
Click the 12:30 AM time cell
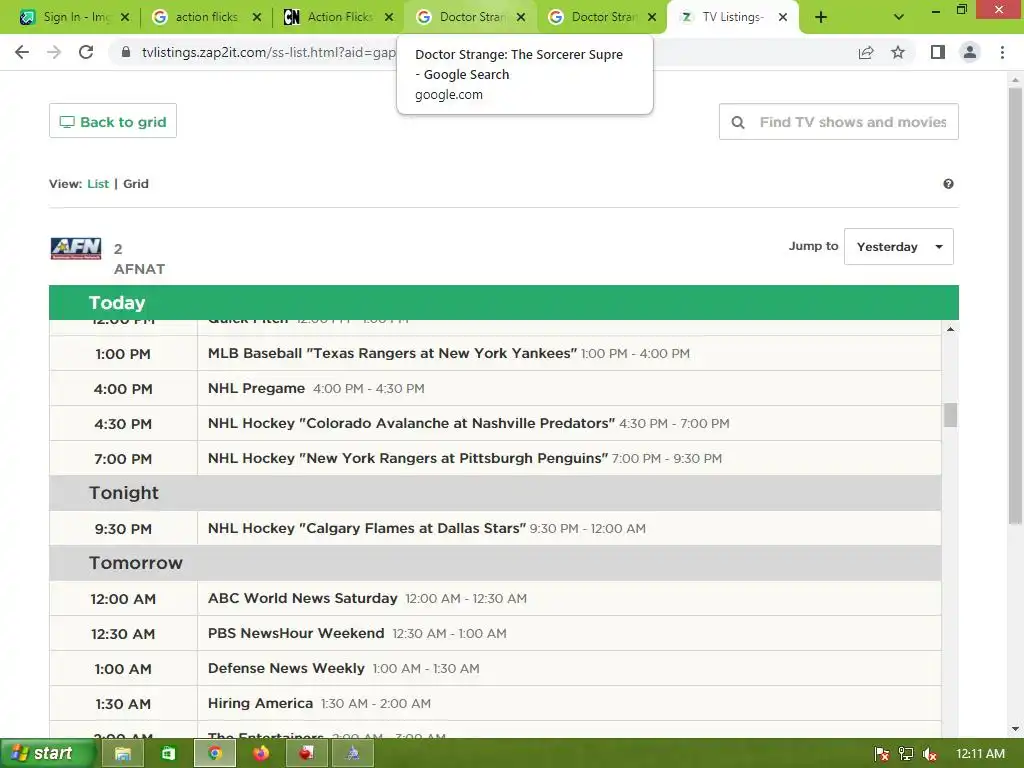(x=123, y=633)
